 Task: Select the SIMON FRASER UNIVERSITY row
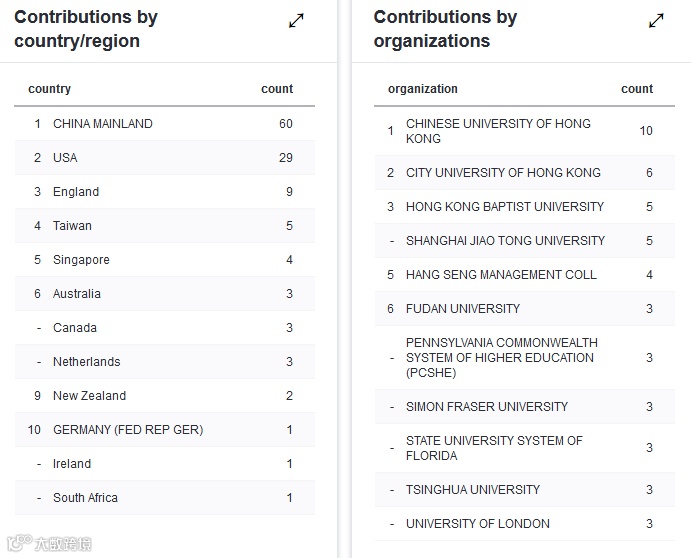(487, 407)
